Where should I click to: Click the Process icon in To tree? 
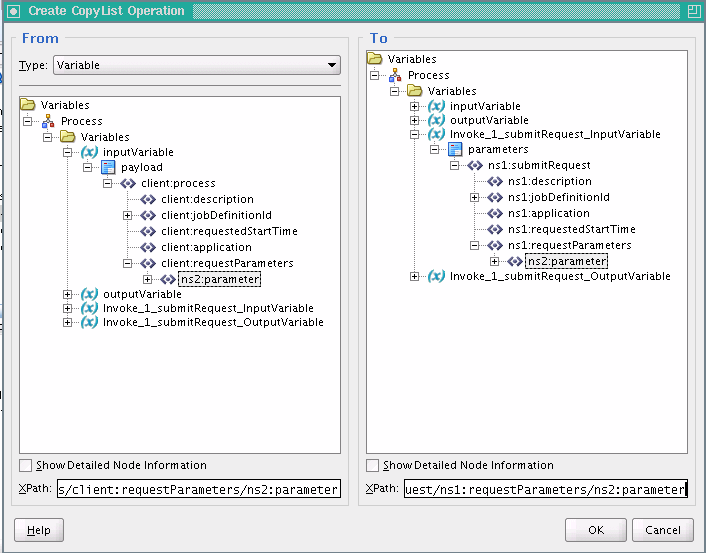coord(395,75)
